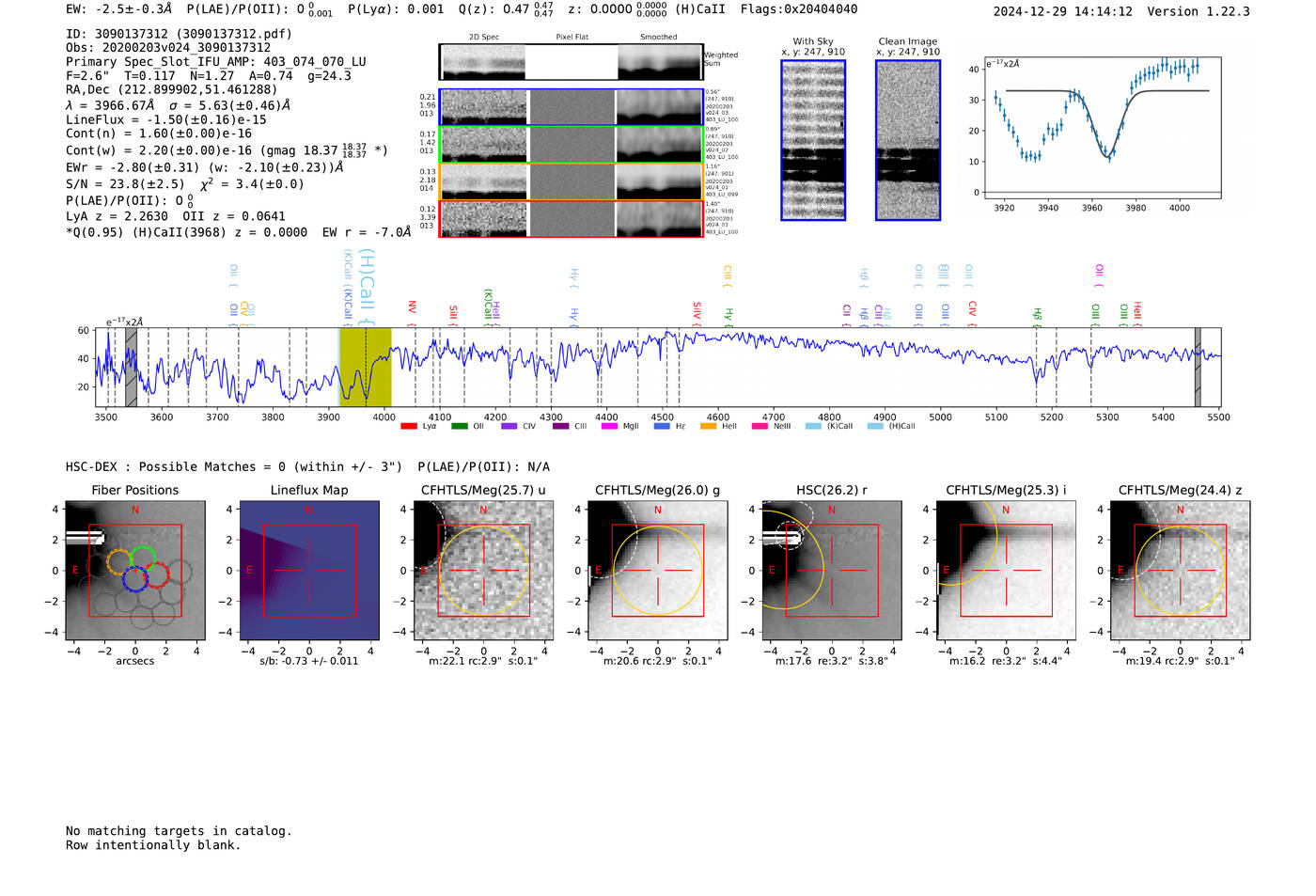
Task: Click the Flags:0x20404040 header text
Action: click(x=799, y=9)
